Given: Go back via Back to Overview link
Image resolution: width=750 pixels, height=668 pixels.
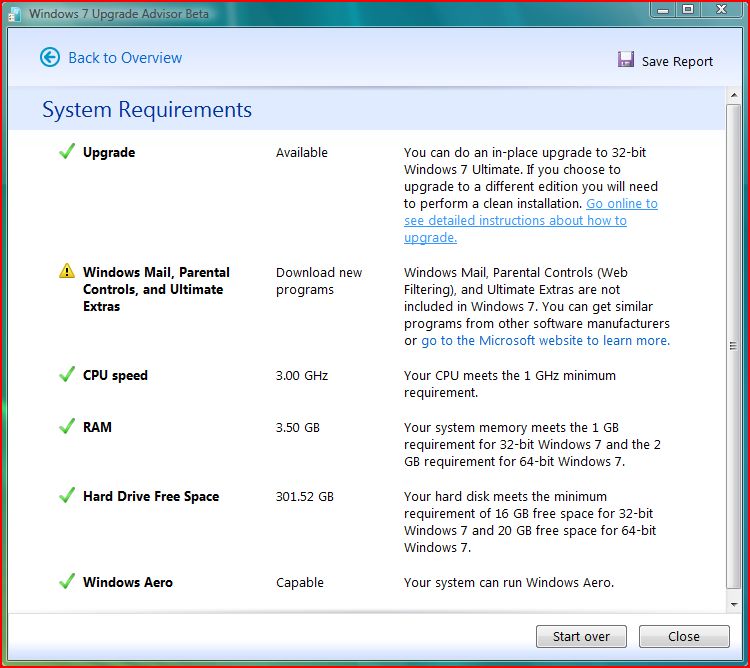Looking at the screenshot, I should pos(125,58).
